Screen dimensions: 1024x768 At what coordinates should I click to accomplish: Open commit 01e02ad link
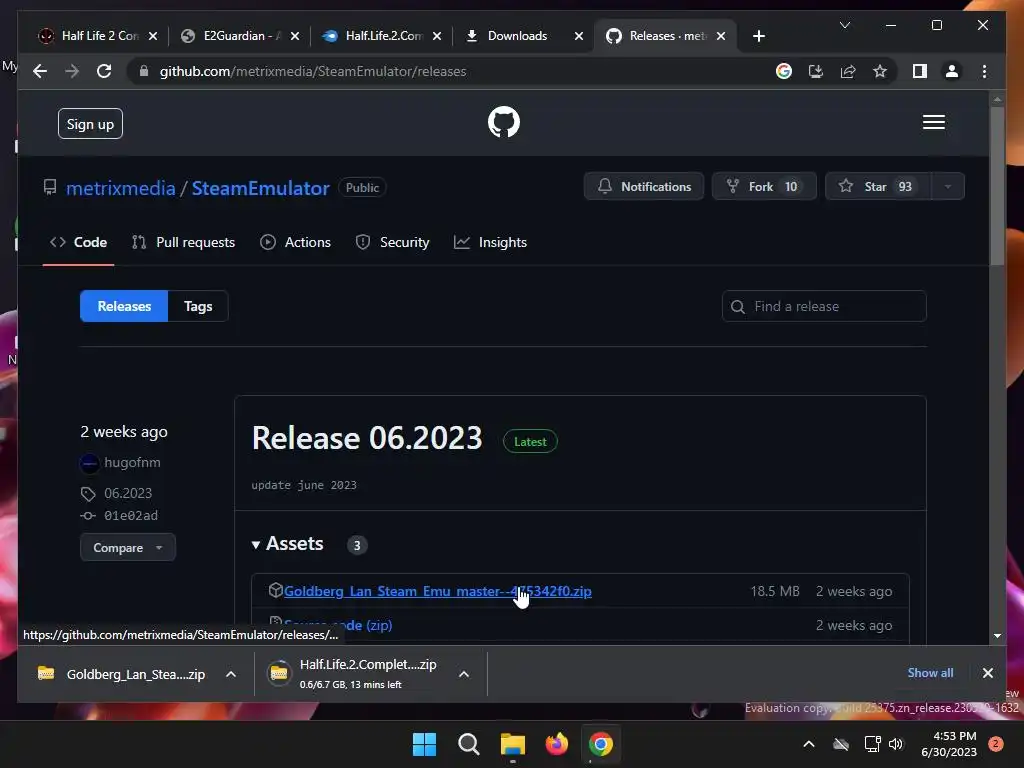(131, 516)
